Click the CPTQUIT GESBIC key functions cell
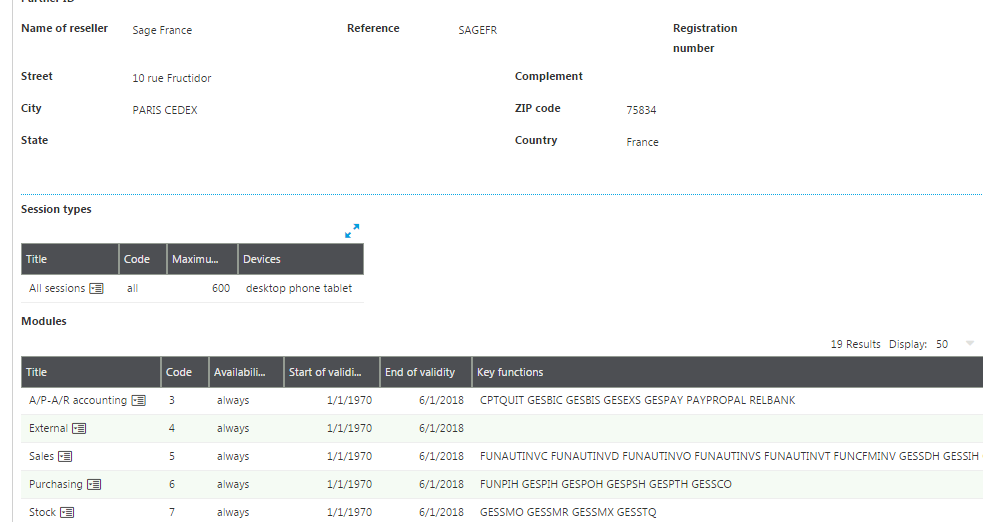The image size is (983, 522). (x=638, y=400)
